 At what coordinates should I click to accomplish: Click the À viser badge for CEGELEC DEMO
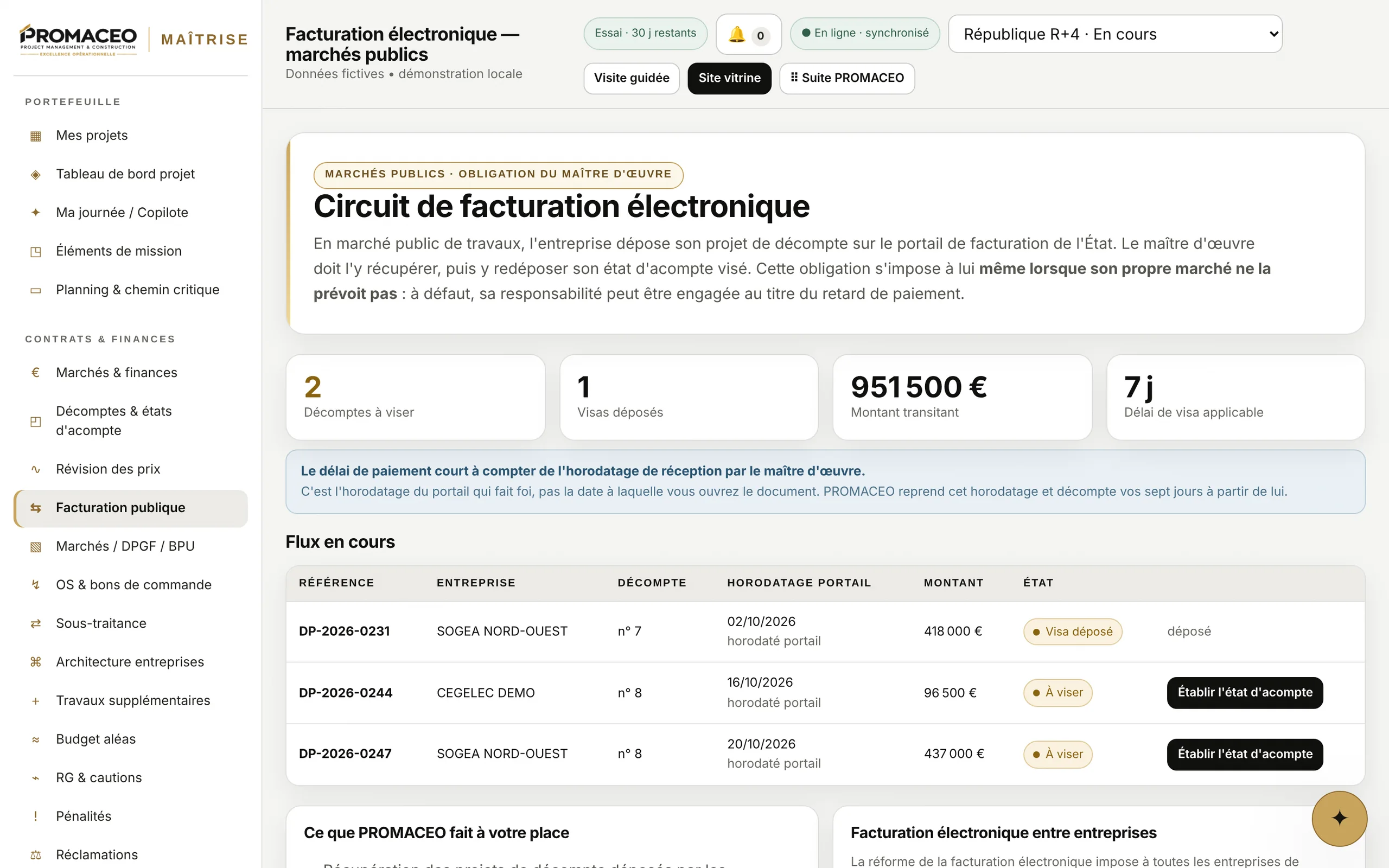coord(1057,693)
